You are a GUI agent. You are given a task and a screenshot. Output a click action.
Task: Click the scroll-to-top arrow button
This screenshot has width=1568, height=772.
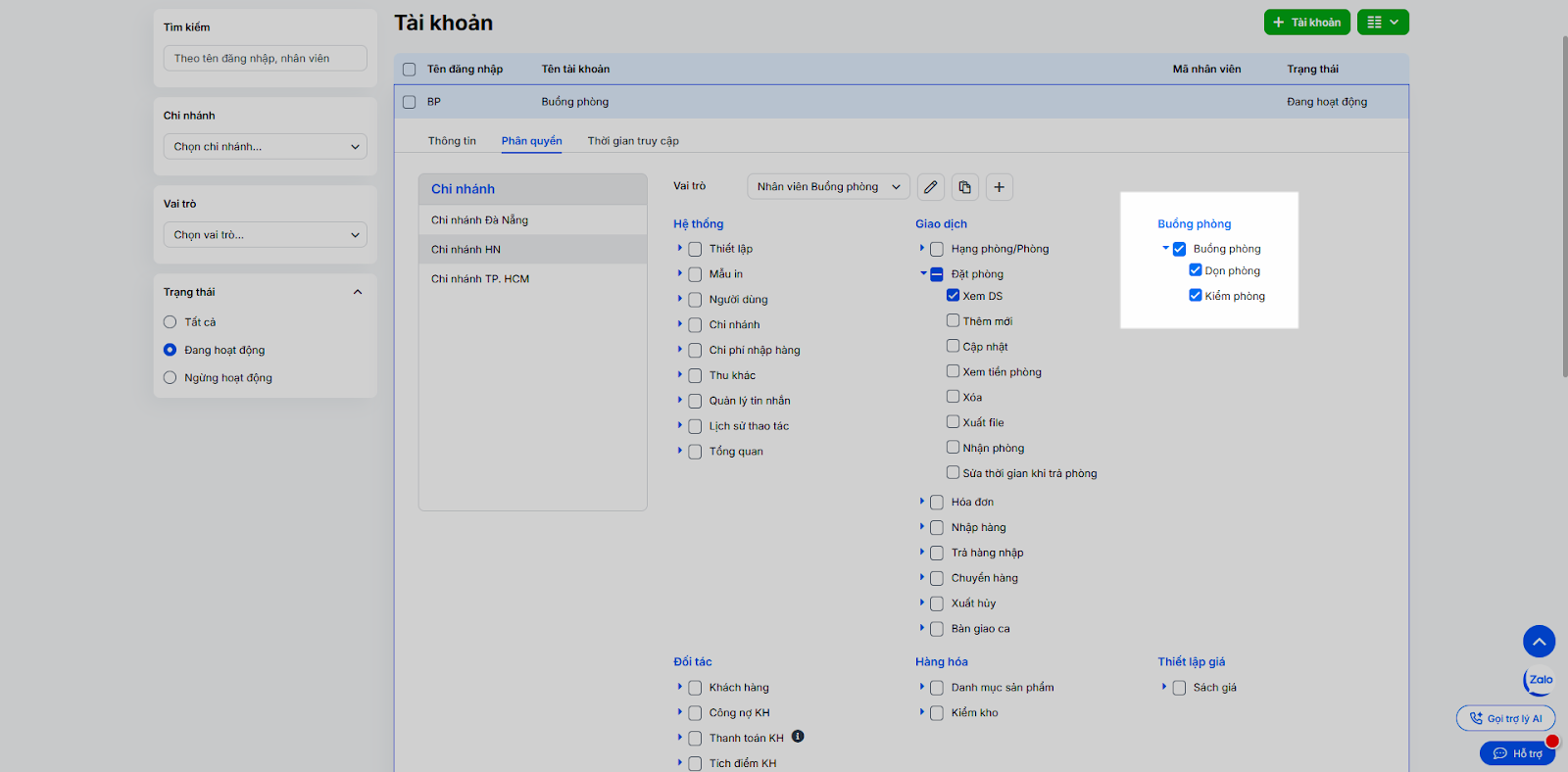(x=1539, y=642)
